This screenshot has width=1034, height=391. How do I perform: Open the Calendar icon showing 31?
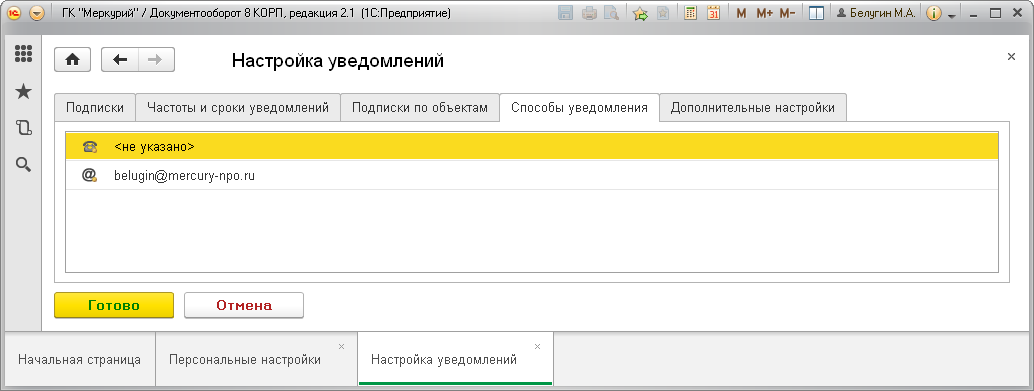tap(713, 13)
